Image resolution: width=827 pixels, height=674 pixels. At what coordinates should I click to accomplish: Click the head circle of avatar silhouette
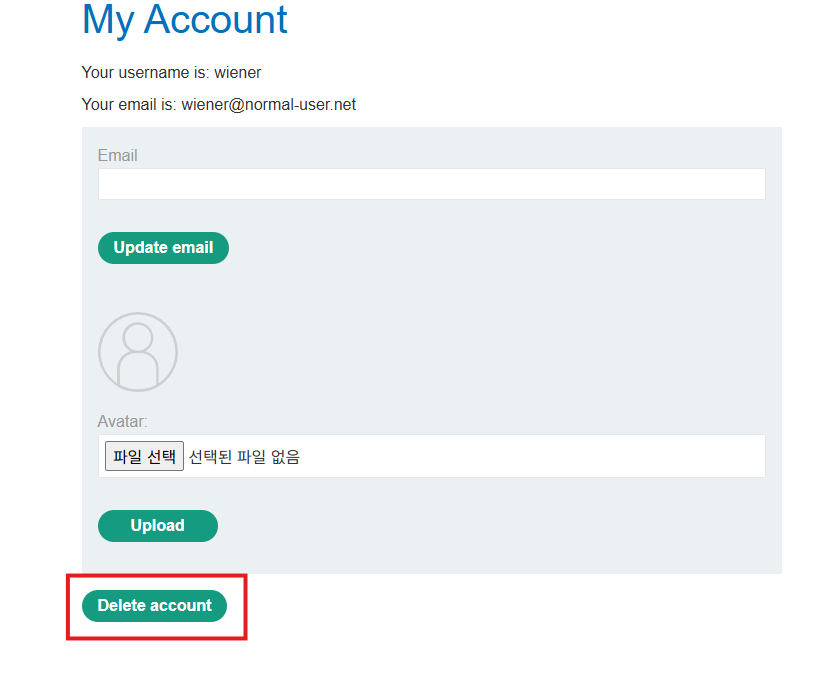point(138,337)
